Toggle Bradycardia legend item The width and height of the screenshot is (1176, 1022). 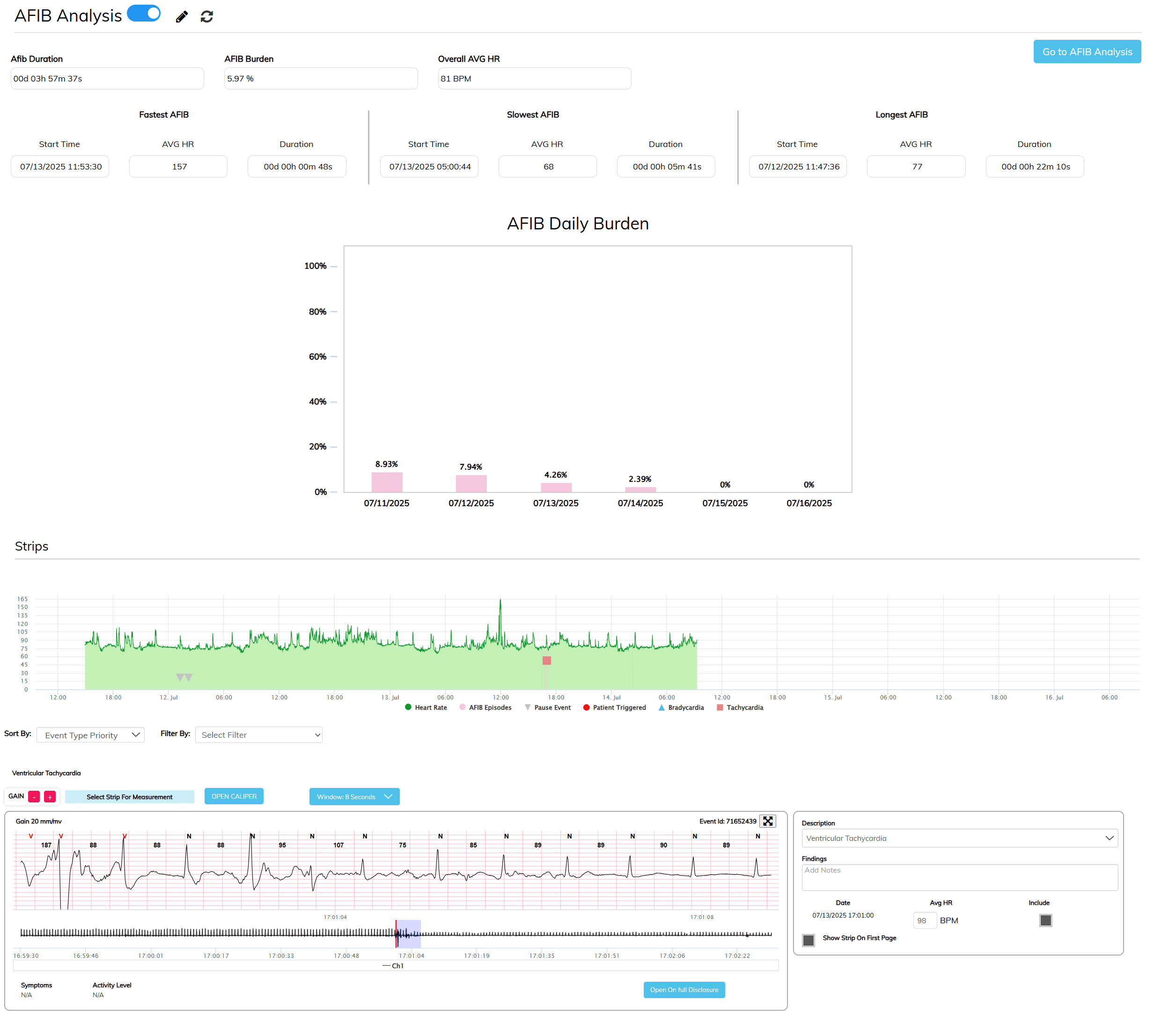[681, 707]
